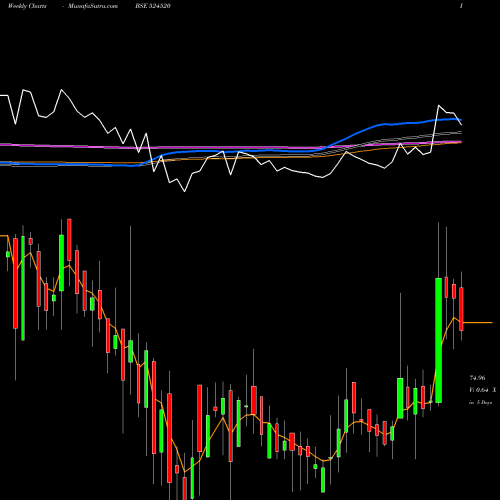Click the tallest green candlestick near the right
This screenshot has height=500, width=500.
(x=439, y=340)
